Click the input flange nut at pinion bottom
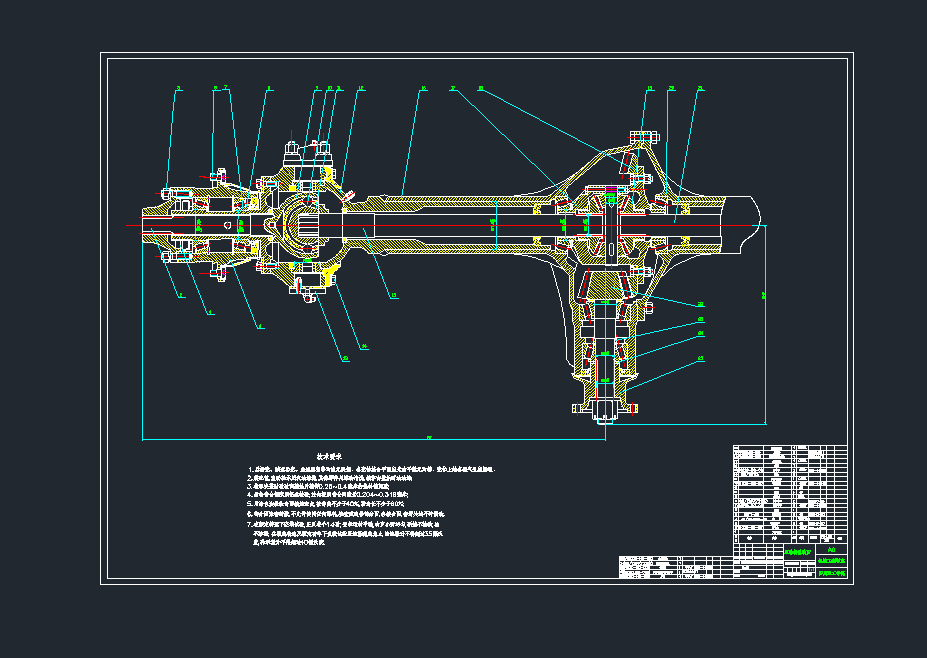927x658 pixels. point(605,409)
